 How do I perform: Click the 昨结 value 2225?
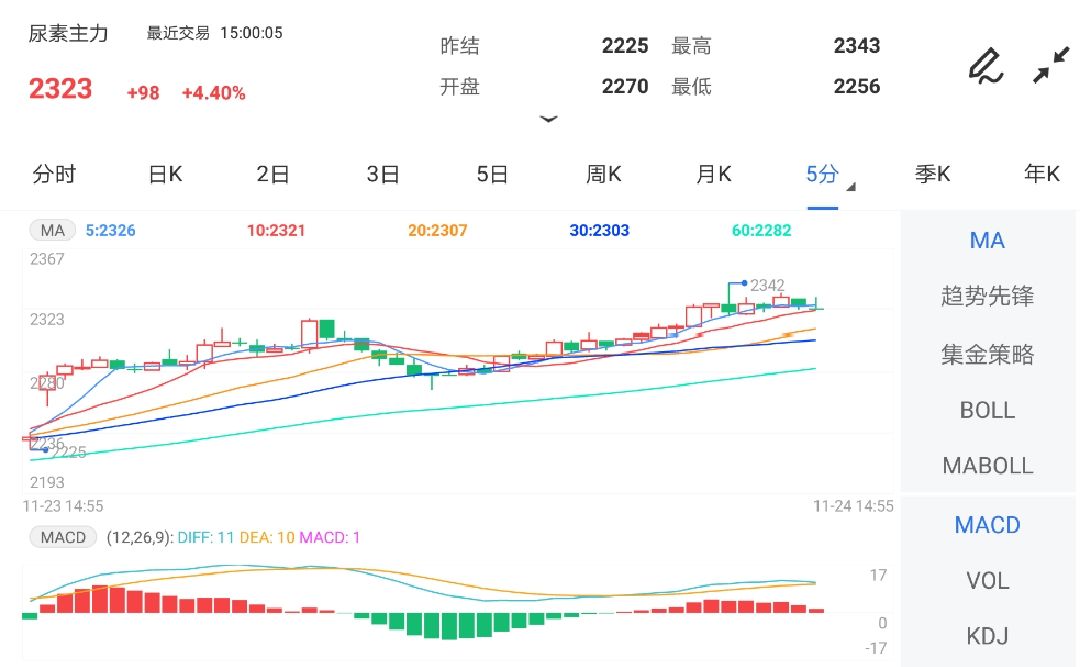click(x=625, y=45)
